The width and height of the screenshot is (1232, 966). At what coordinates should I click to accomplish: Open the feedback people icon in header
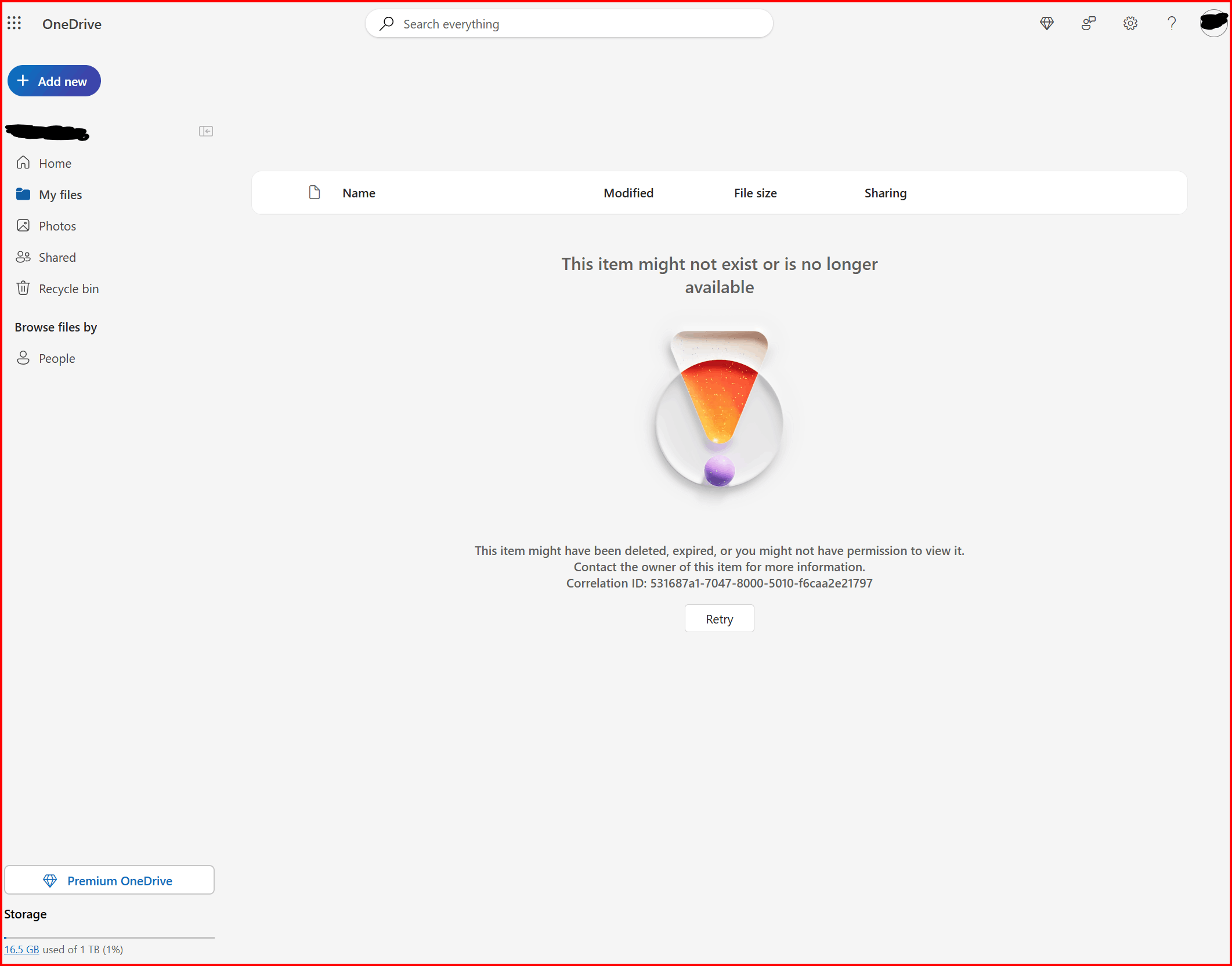point(1088,24)
